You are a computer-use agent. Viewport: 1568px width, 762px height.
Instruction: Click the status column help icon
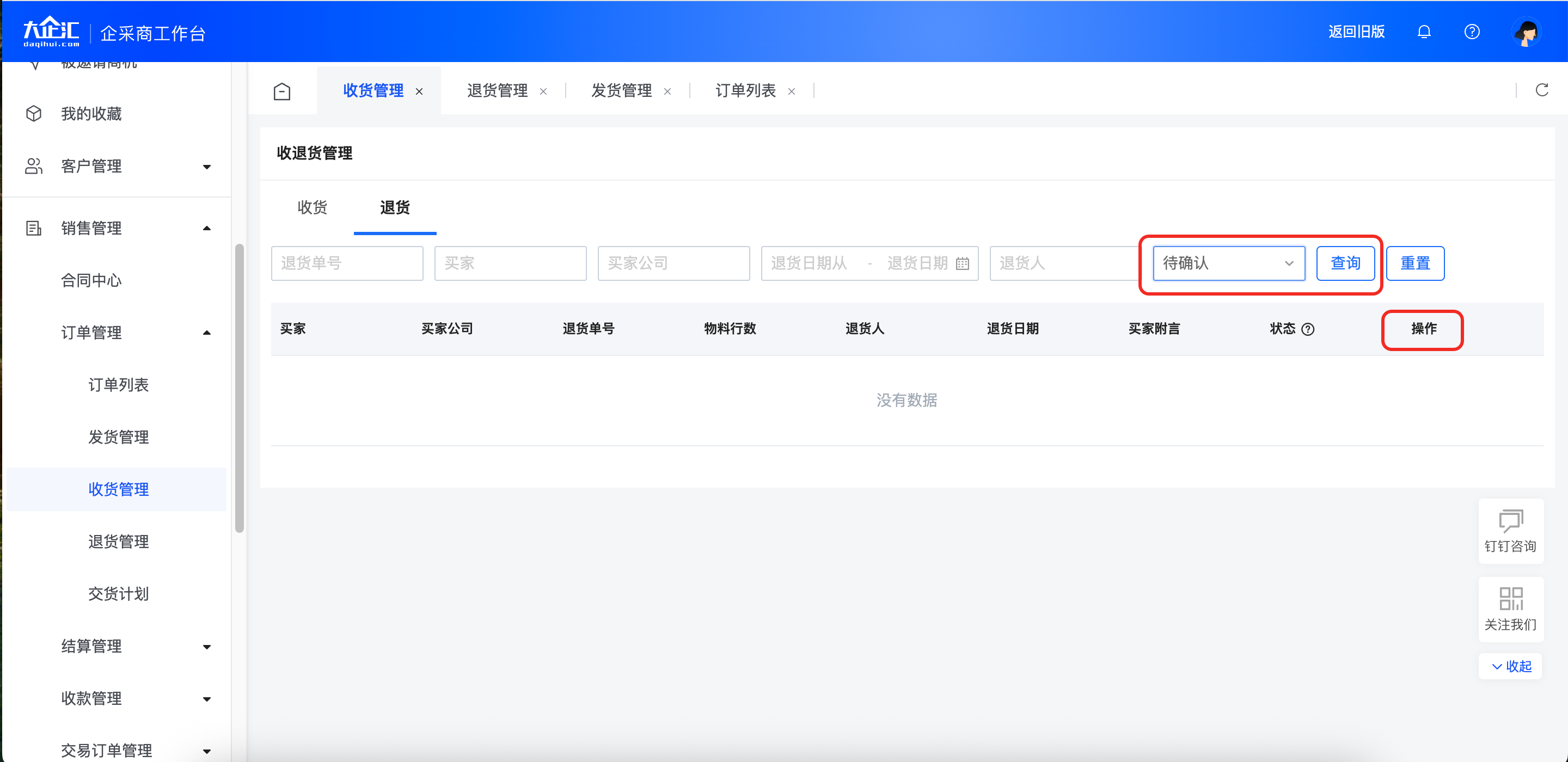click(1307, 329)
